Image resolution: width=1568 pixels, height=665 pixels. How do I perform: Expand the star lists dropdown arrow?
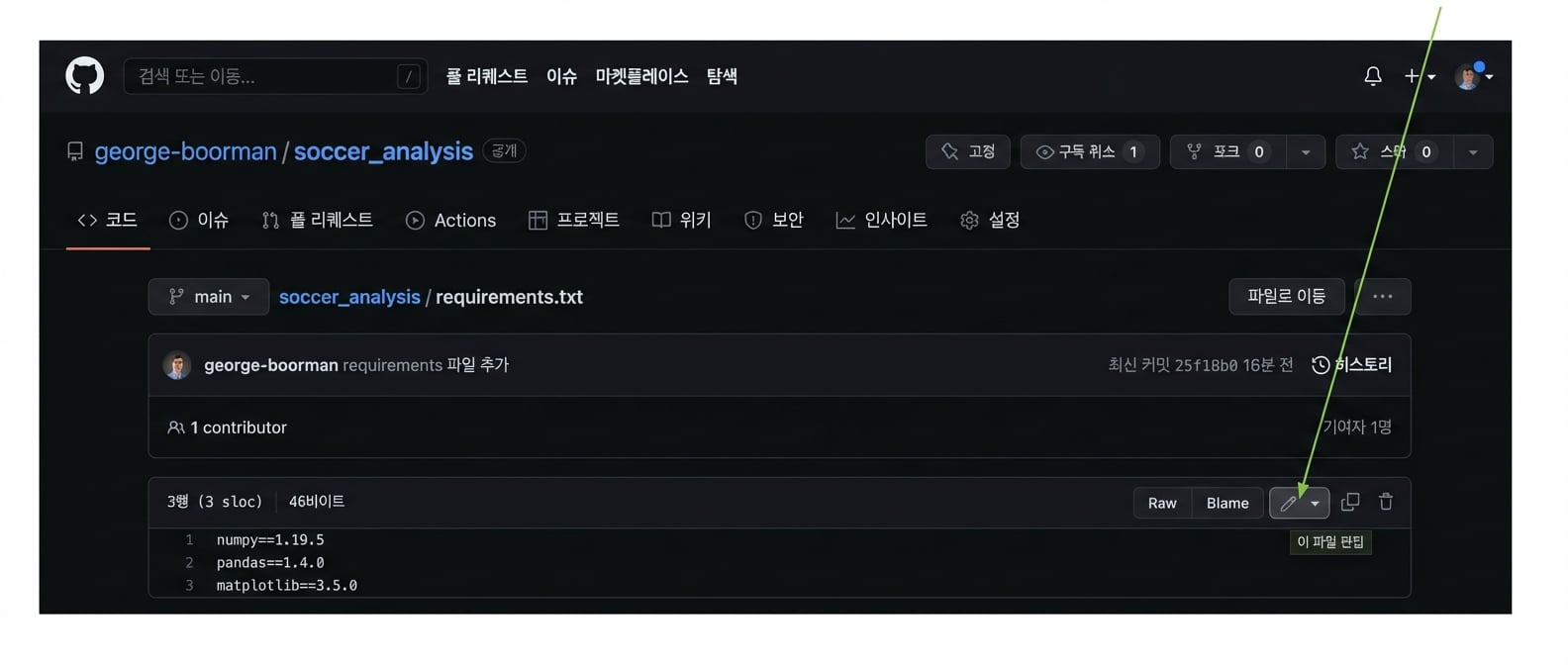point(1473,152)
